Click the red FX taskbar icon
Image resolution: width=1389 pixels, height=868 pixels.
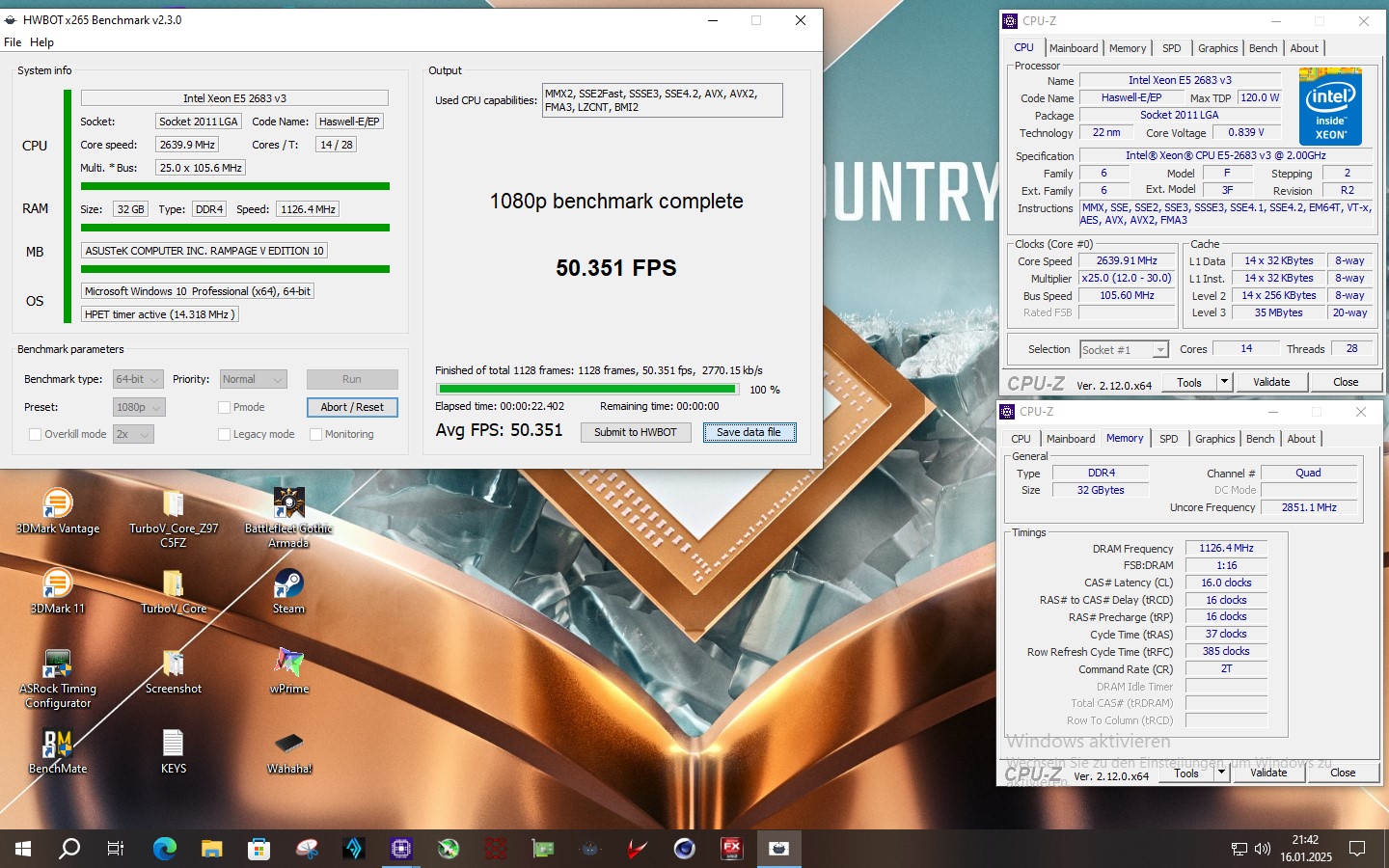point(732,849)
